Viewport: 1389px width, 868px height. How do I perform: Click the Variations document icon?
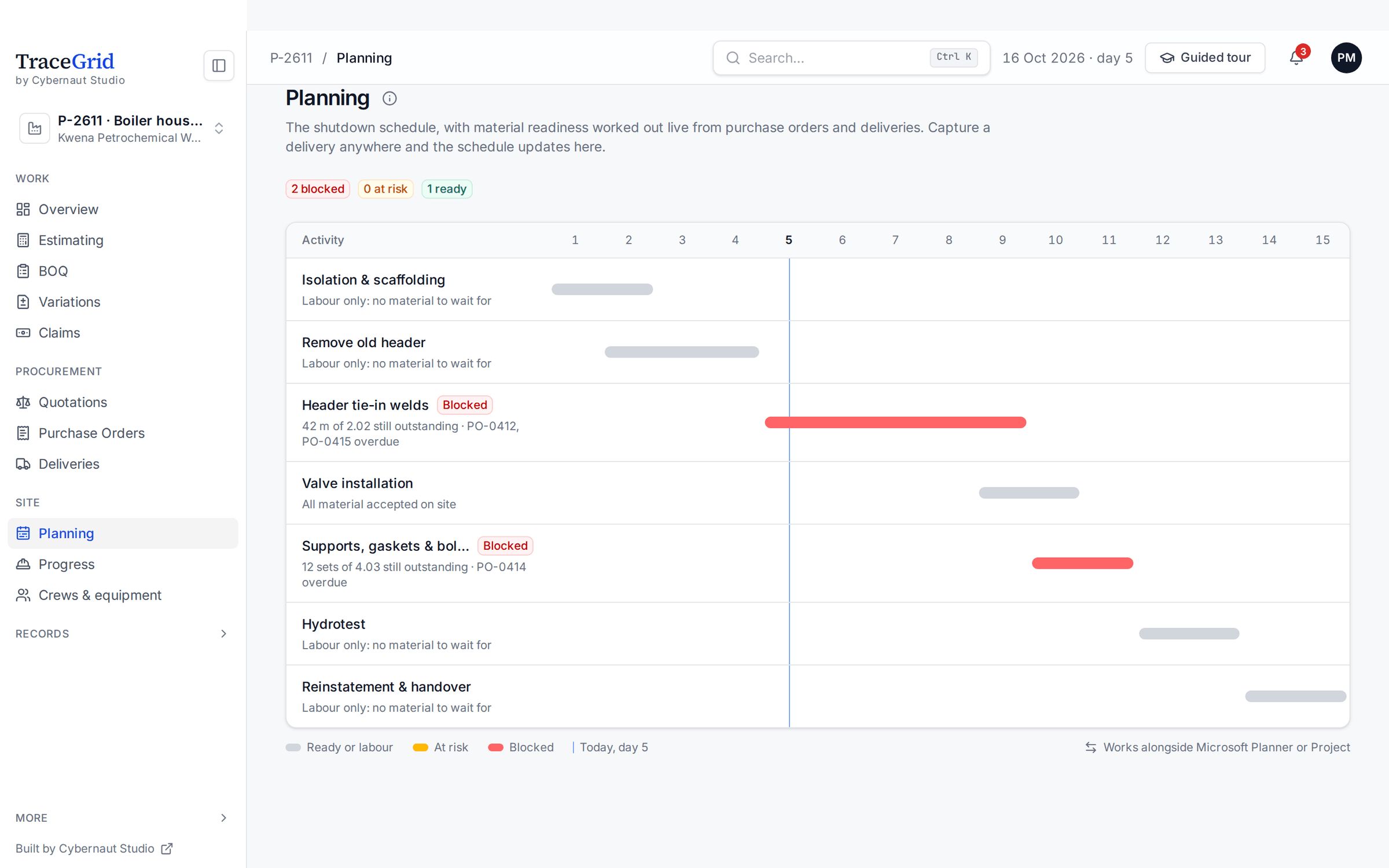tap(23, 302)
